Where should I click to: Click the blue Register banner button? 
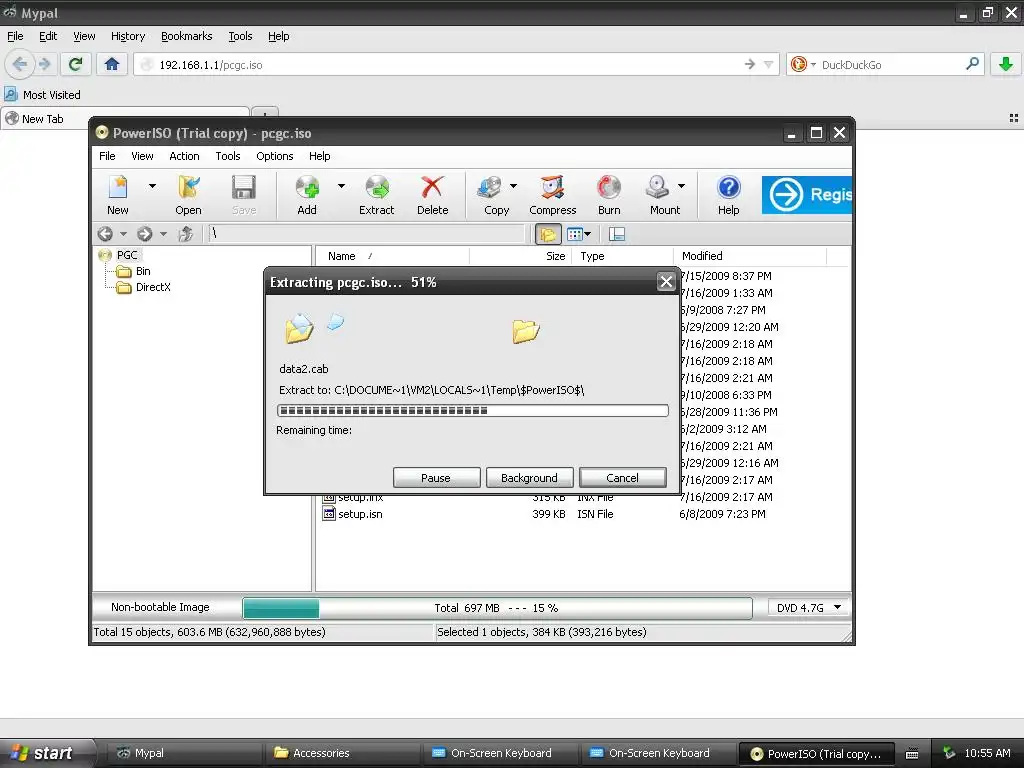click(807, 195)
